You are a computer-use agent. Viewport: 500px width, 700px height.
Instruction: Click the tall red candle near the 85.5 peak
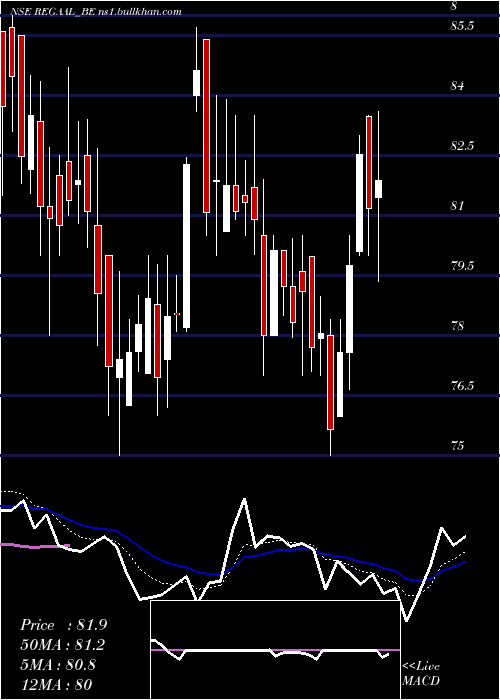click(206, 126)
